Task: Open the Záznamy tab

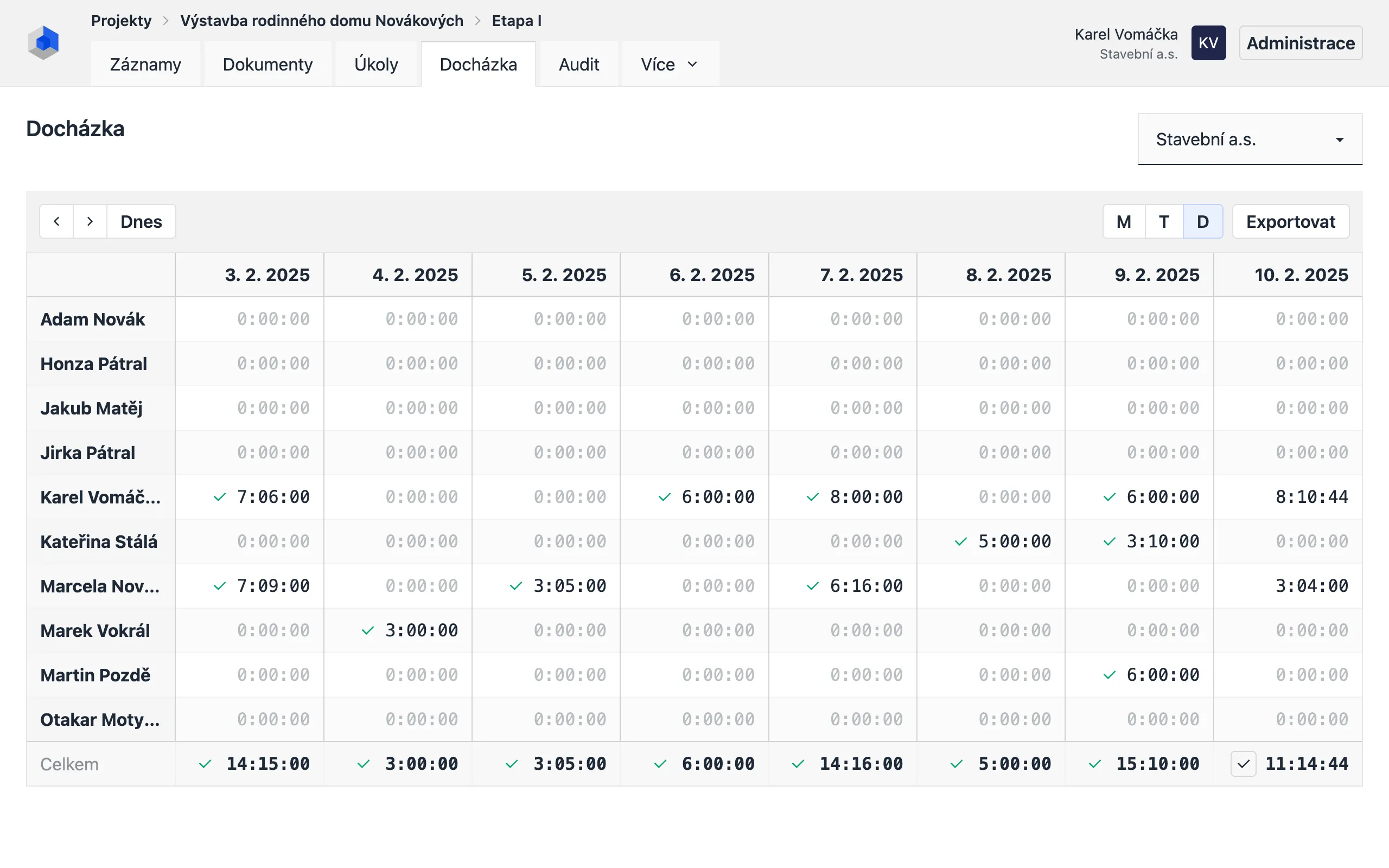Action: coord(145,65)
